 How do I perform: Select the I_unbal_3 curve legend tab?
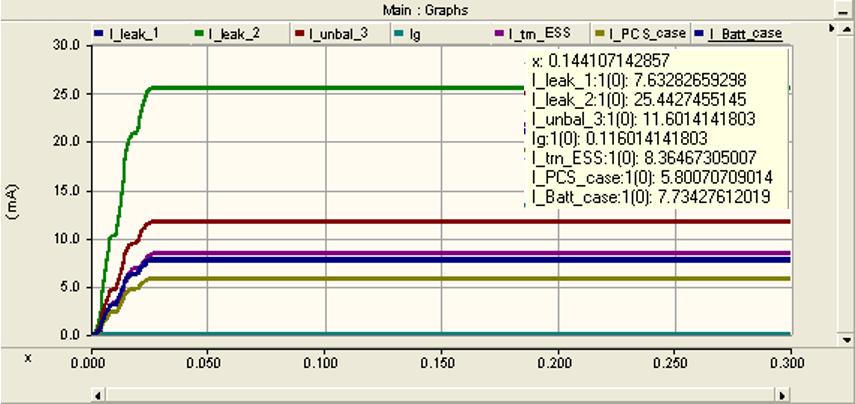339,33
